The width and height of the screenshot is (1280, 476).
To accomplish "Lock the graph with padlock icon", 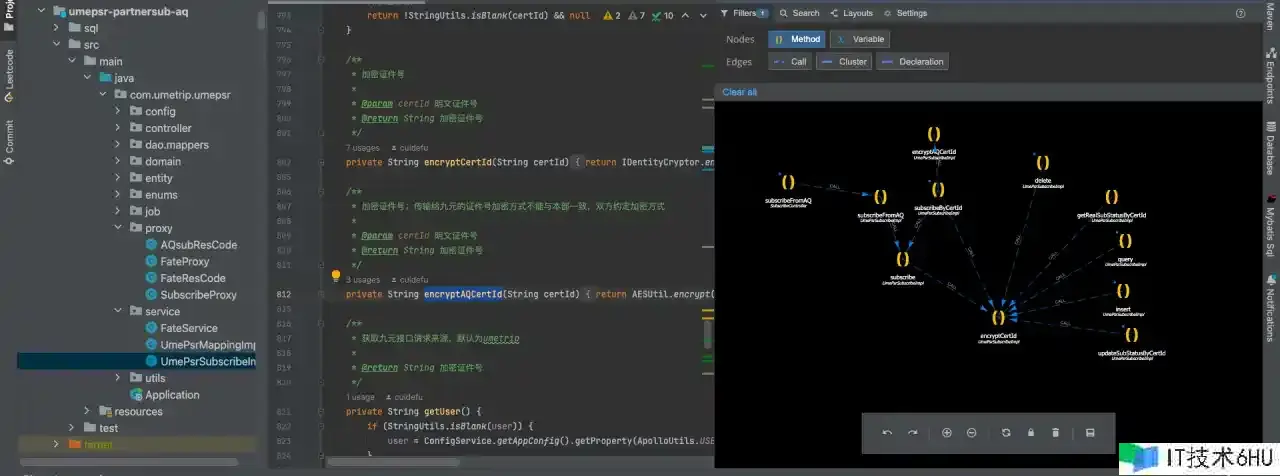I will tap(1031, 433).
